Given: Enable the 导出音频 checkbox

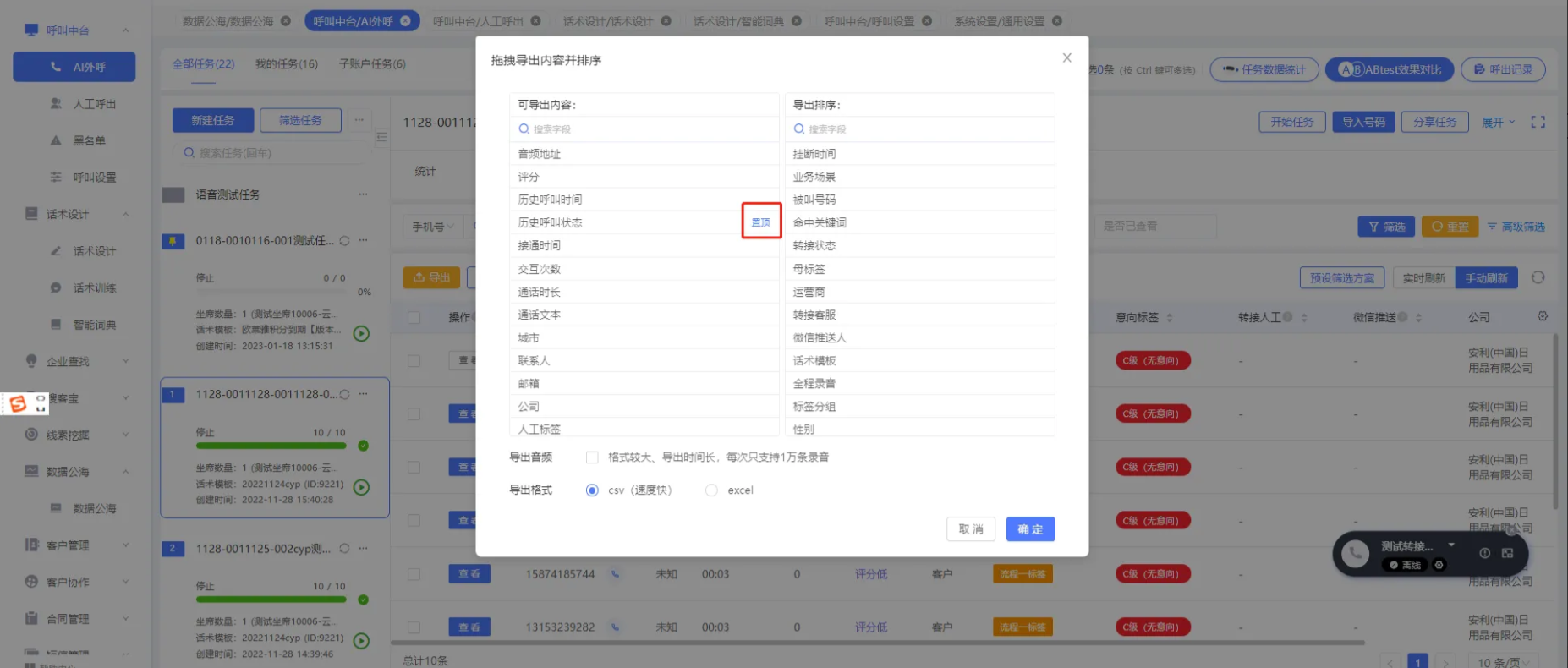Looking at the screenshot, I should click(x=592, y=457).
